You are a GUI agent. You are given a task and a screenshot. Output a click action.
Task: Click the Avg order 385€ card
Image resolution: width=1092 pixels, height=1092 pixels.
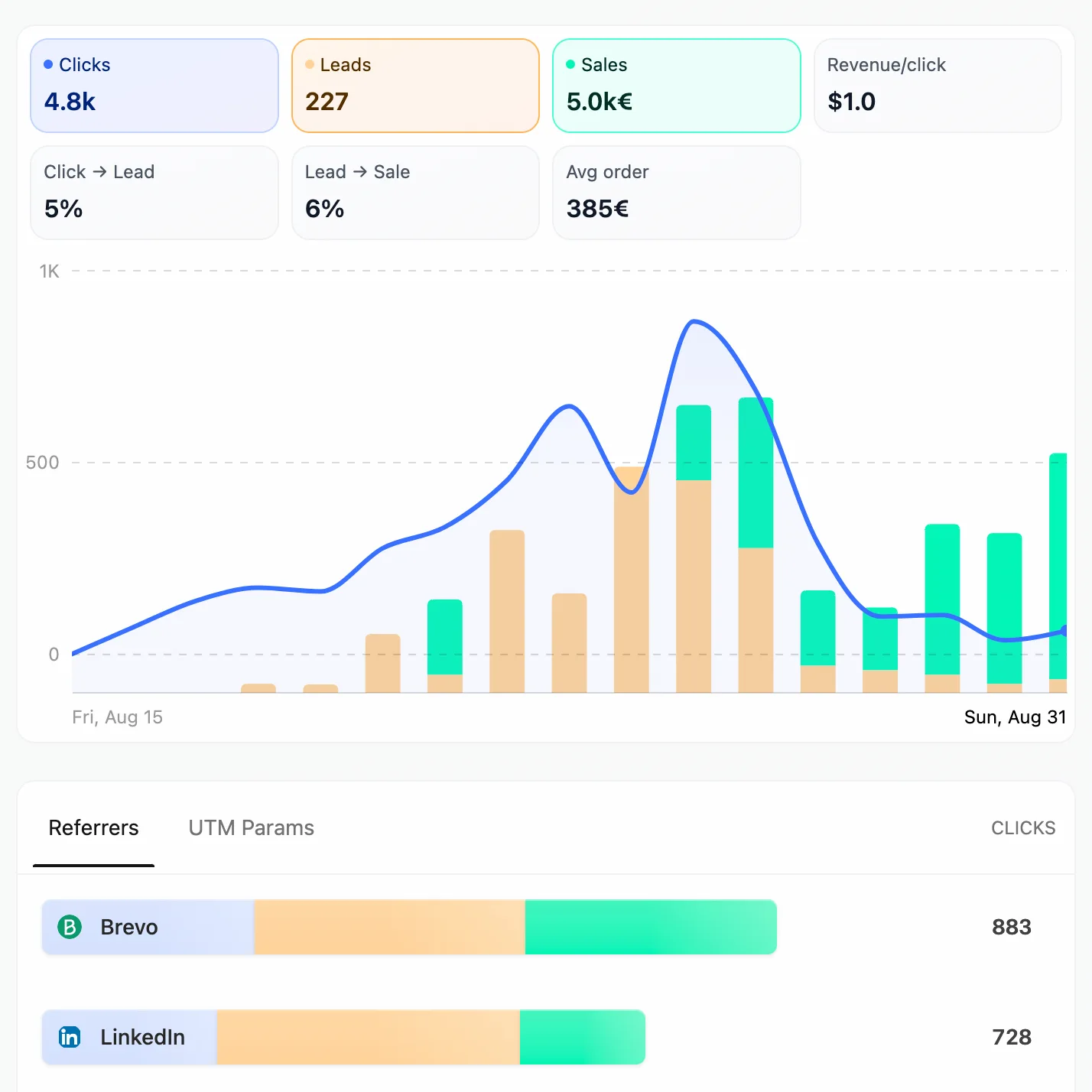676,193
